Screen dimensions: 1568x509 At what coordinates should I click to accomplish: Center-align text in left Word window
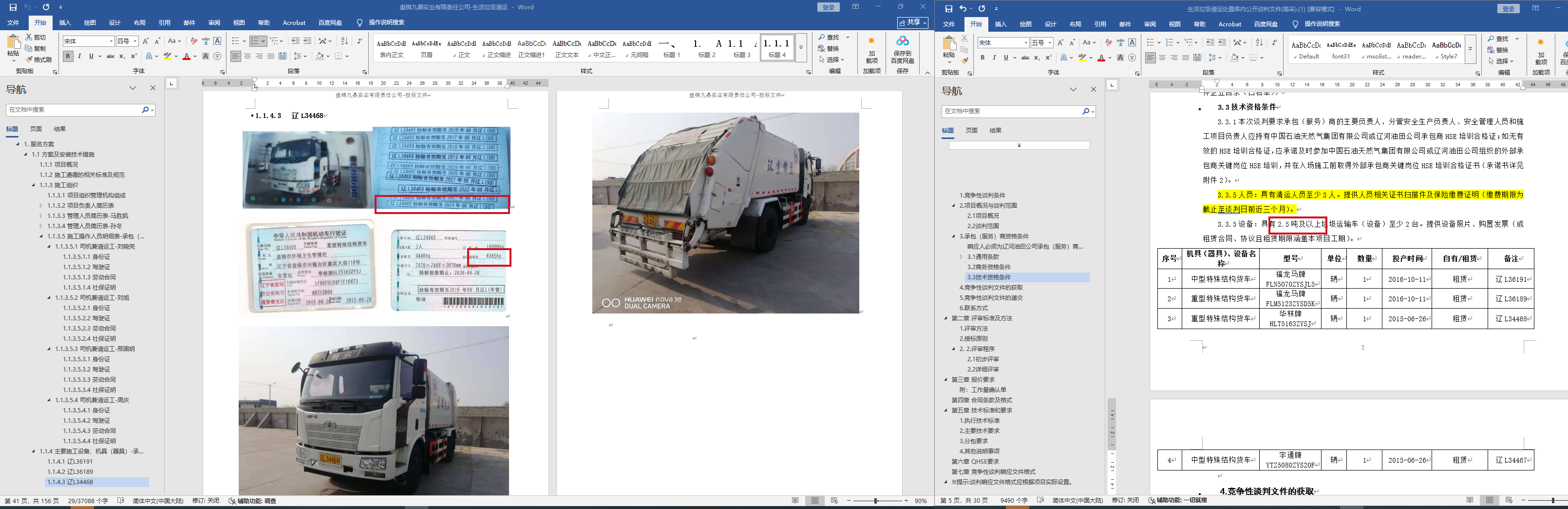(x=247, y=57)
